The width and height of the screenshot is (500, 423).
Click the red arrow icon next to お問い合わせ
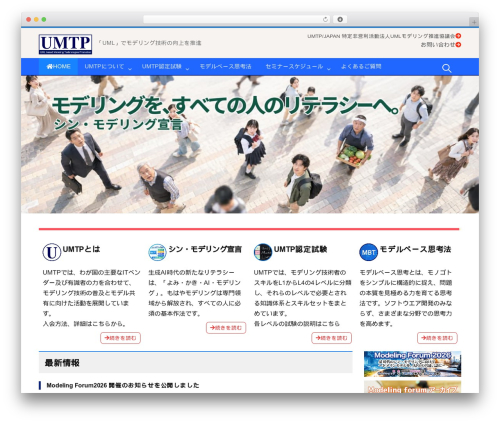tap(458, 45)
